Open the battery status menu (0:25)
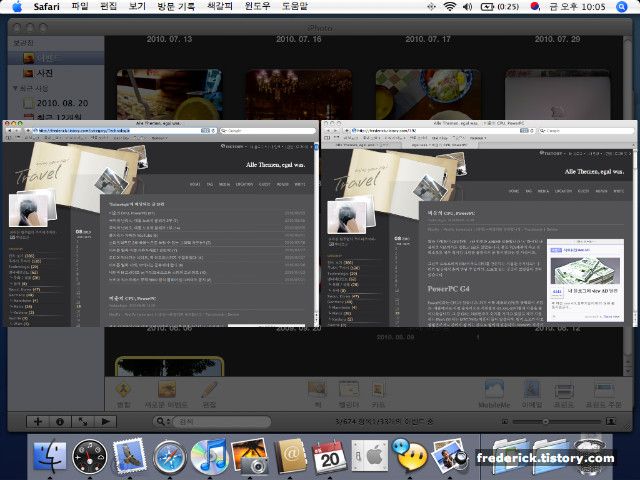The height and width of the screenshot is (480, 640). (500, 7)
